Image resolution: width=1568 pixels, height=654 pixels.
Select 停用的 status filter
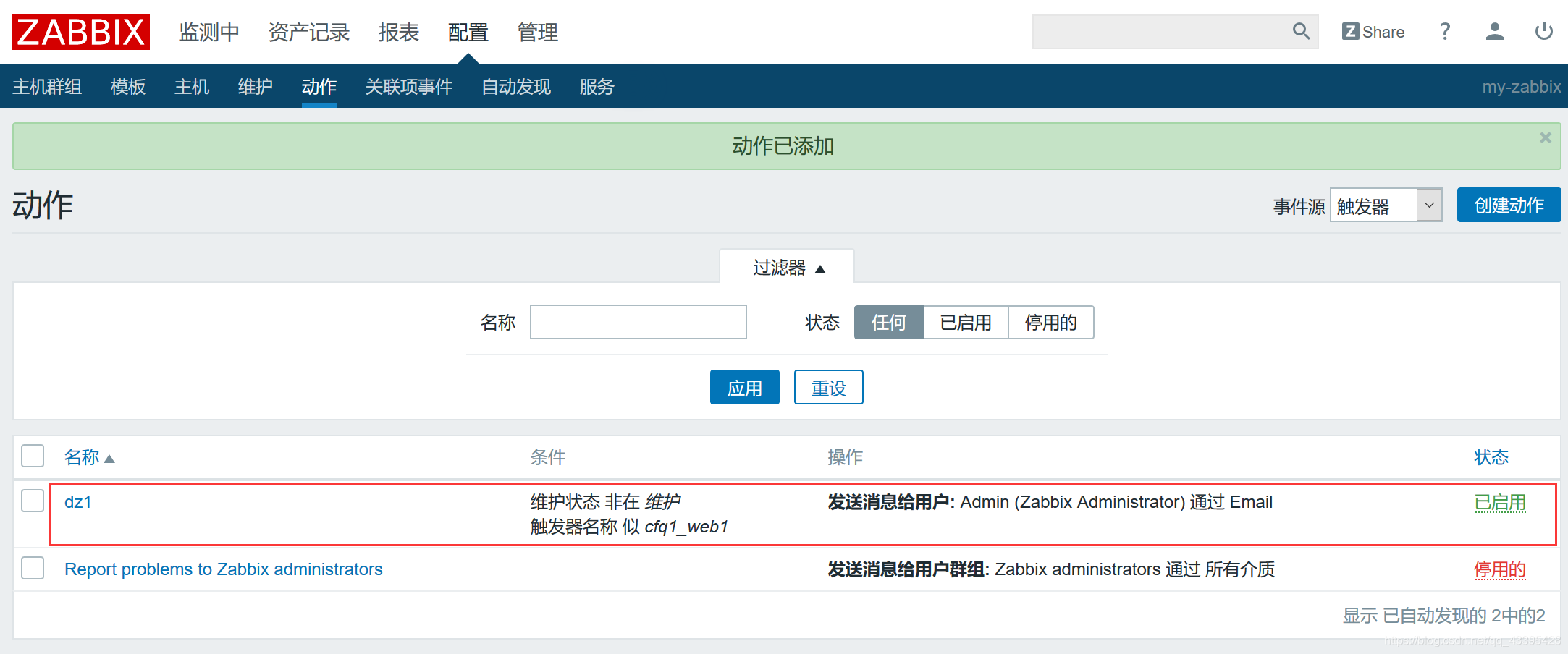point(1050,322)
